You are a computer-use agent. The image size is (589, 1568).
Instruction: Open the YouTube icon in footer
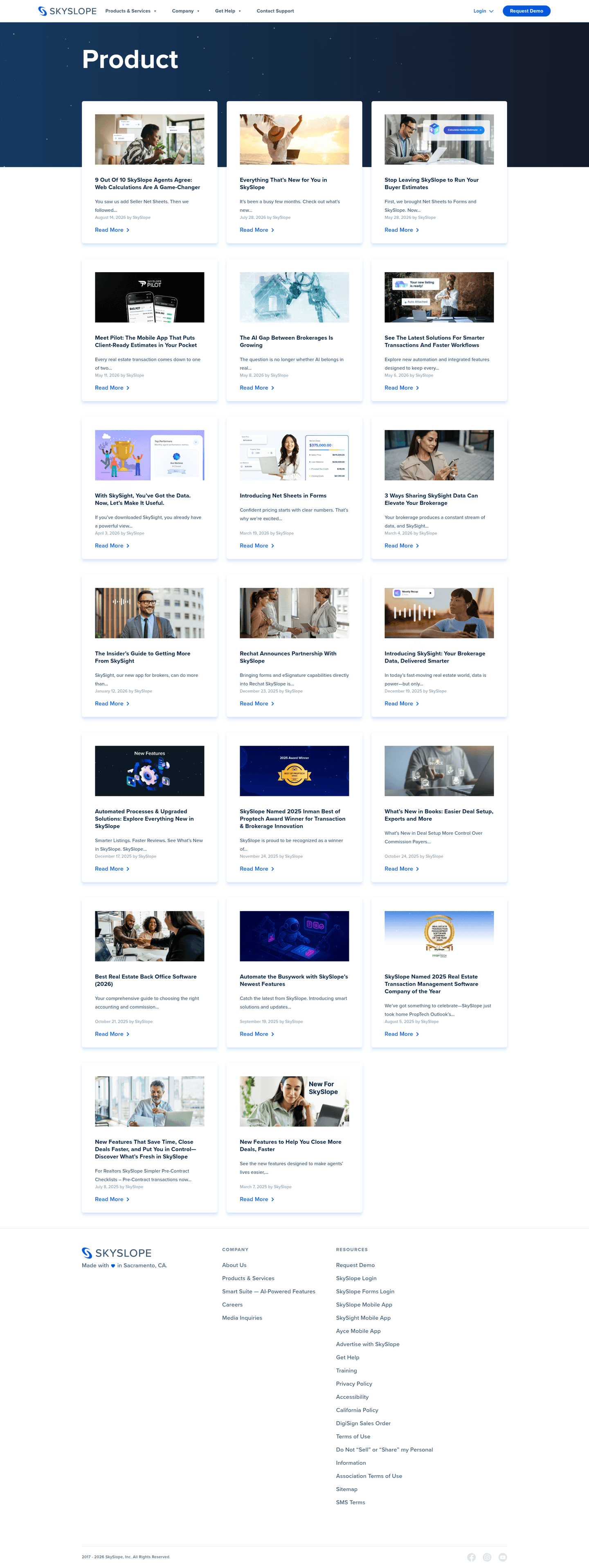pos(503,1557)
